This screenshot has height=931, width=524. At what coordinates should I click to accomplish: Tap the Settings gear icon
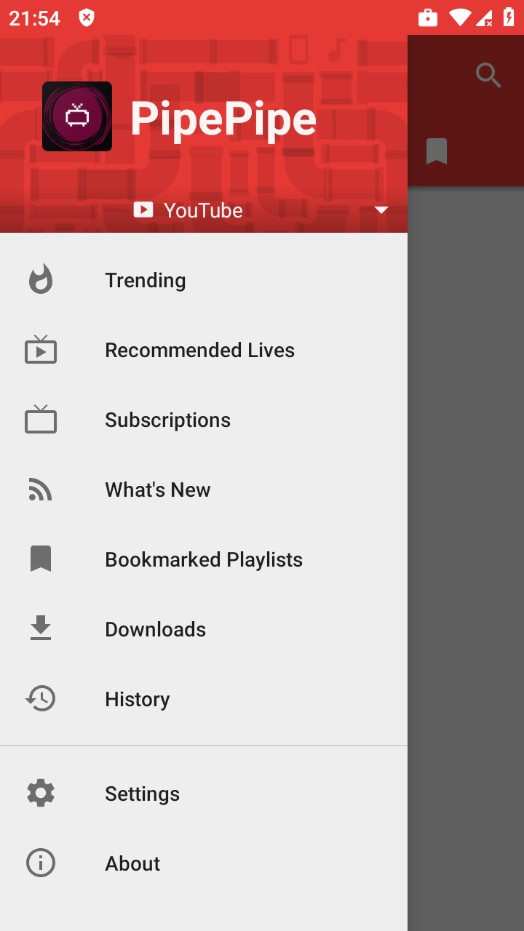point(41,793)
